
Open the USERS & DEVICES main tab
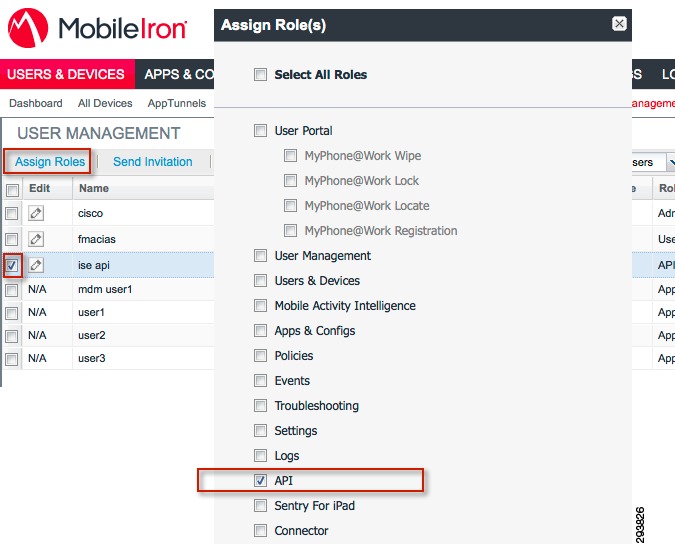coord(66,74)
